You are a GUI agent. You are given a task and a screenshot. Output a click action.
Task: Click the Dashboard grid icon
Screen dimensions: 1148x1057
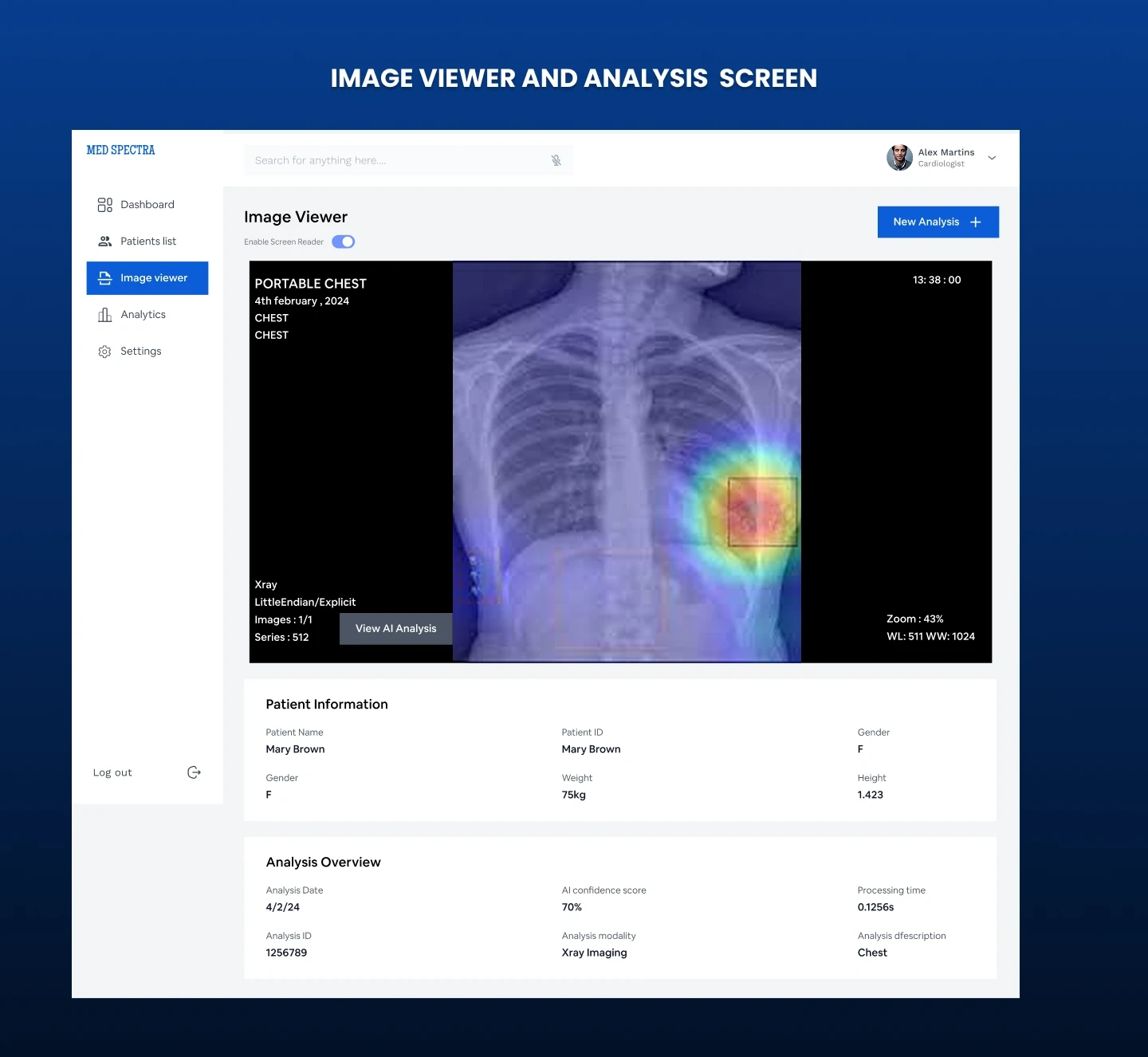104,205
